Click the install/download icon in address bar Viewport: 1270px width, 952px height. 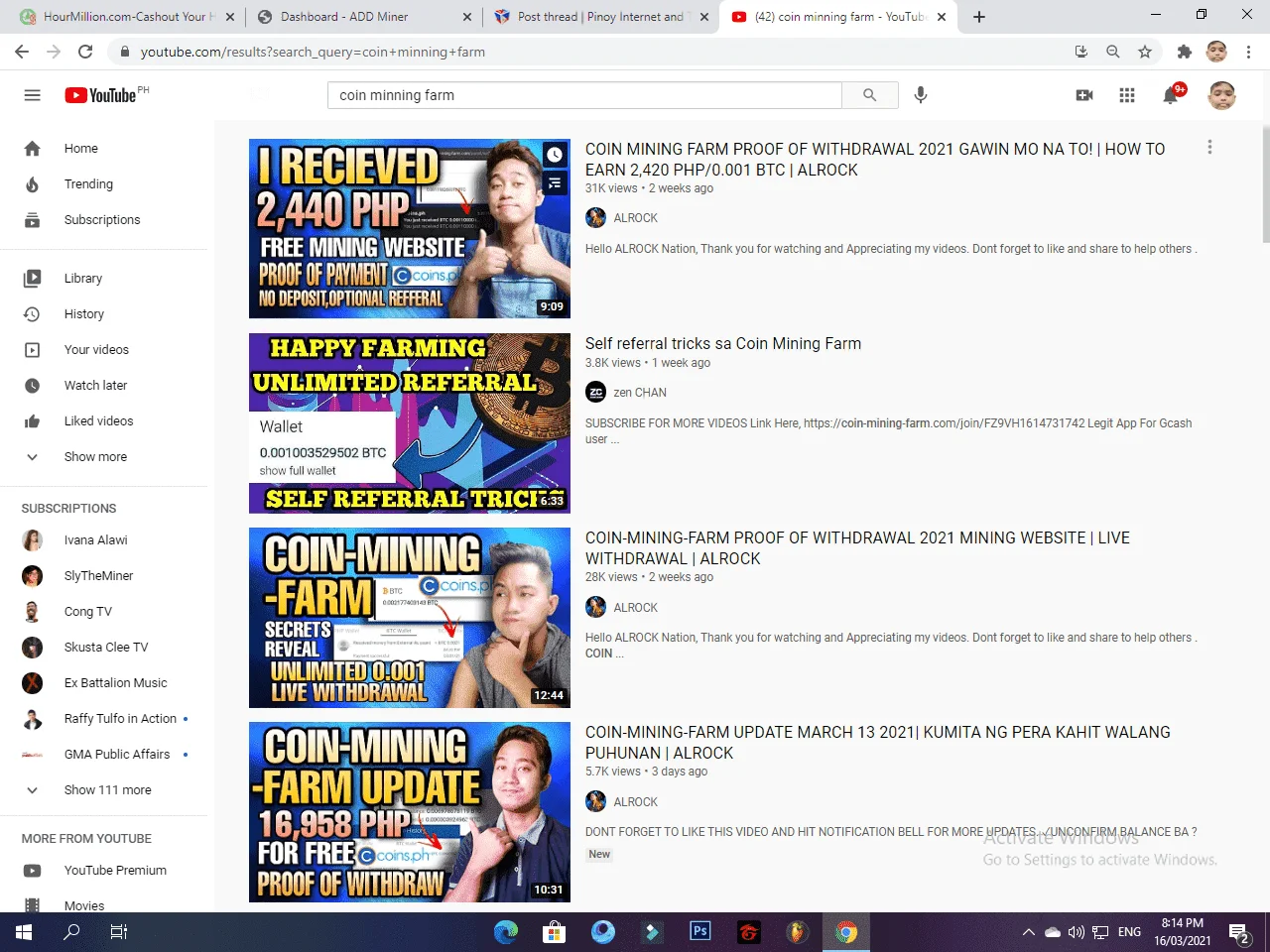coord(1081,52)
